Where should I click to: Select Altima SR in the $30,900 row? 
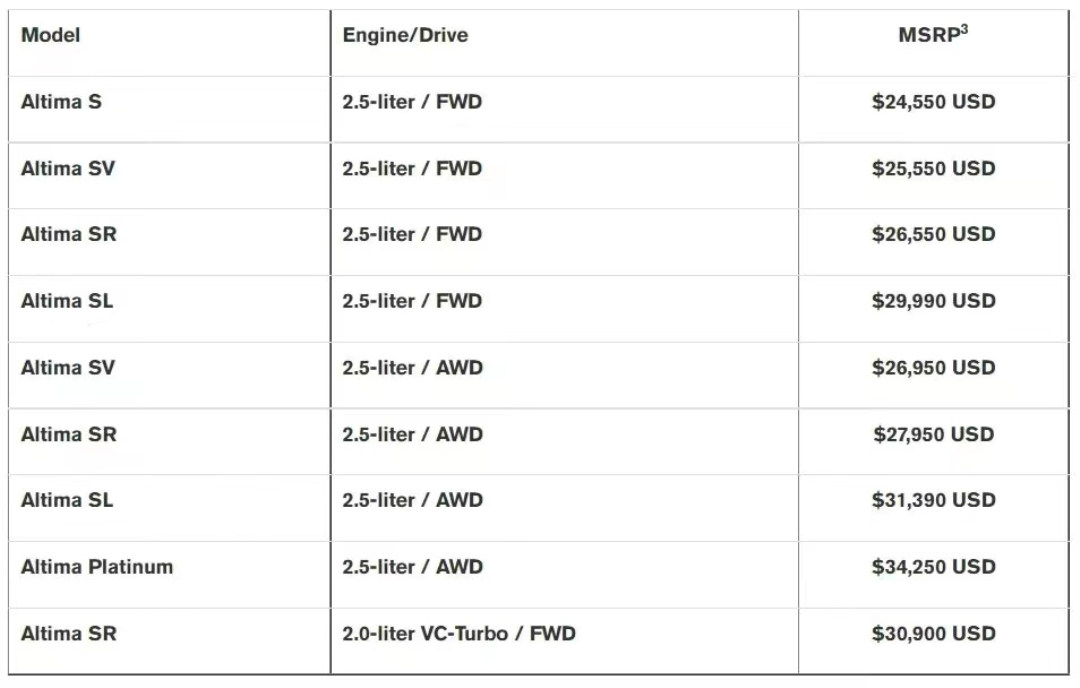tap(68, 633)
